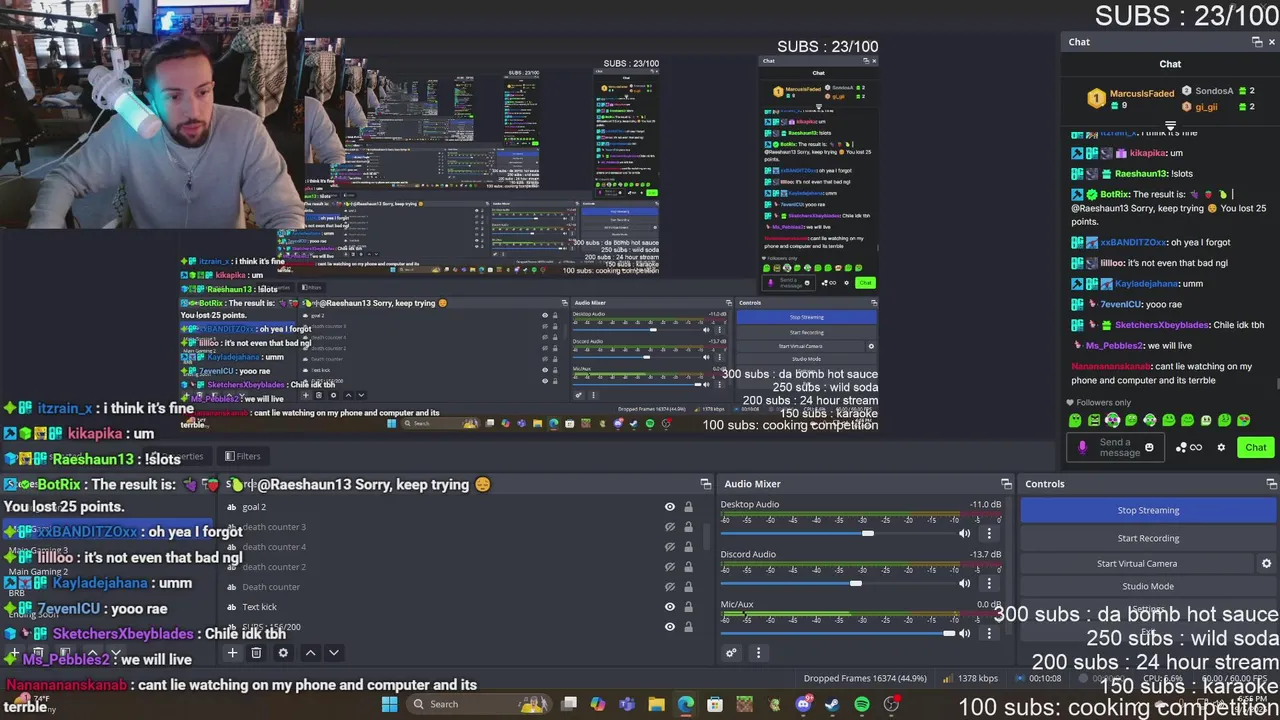Open Discord Audio options menu

pos(989,583)
